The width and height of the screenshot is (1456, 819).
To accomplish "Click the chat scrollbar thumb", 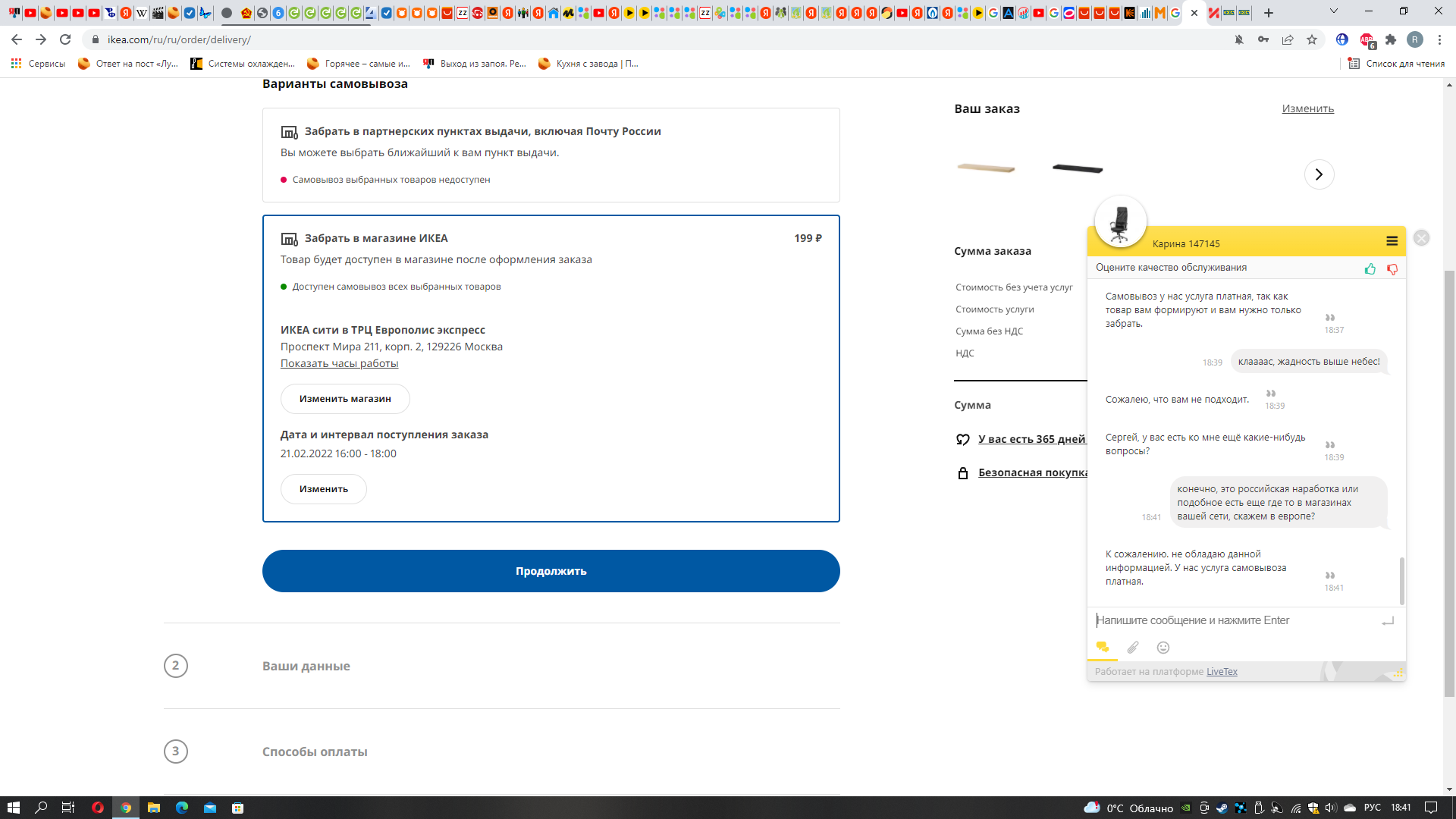I will click(1401, 580).
